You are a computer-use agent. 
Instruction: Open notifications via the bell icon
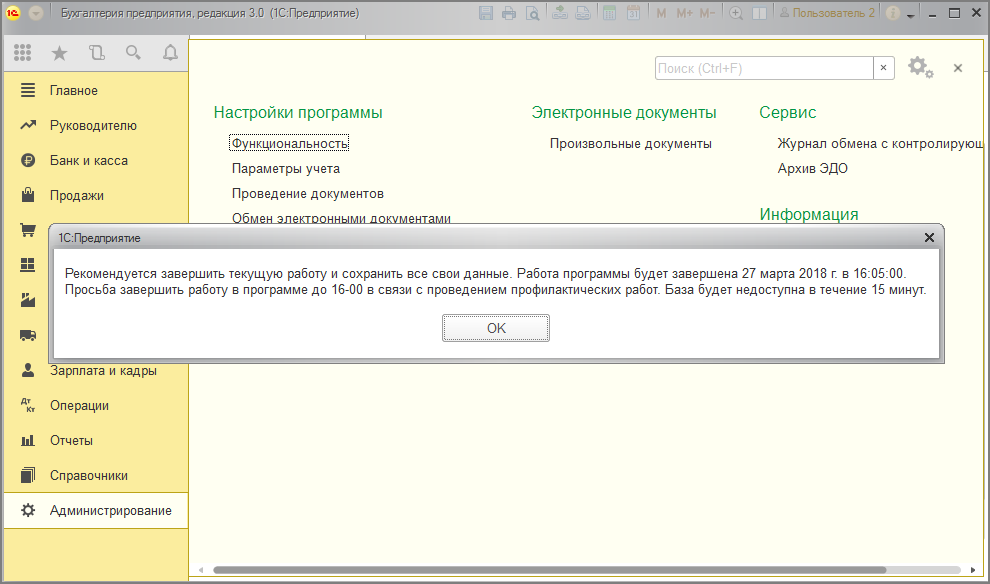(x=170, y=53)
